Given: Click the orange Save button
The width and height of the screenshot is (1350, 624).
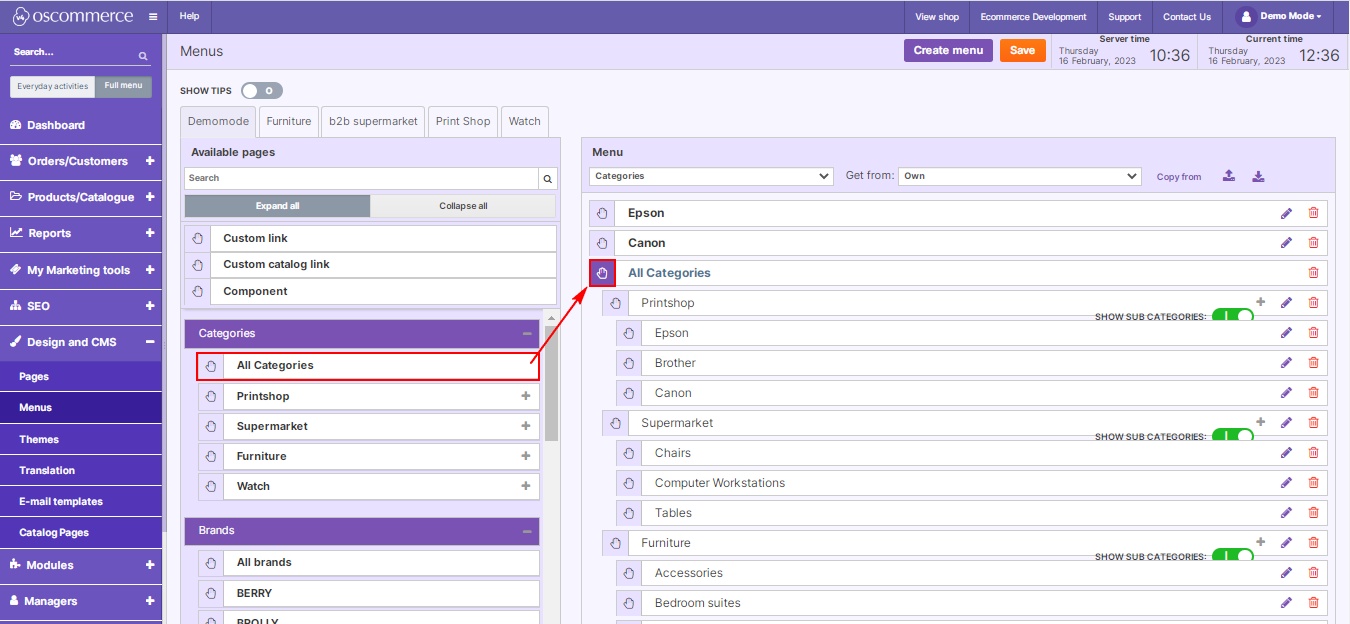Looking at the screenshot, I should coord(1022,50).
